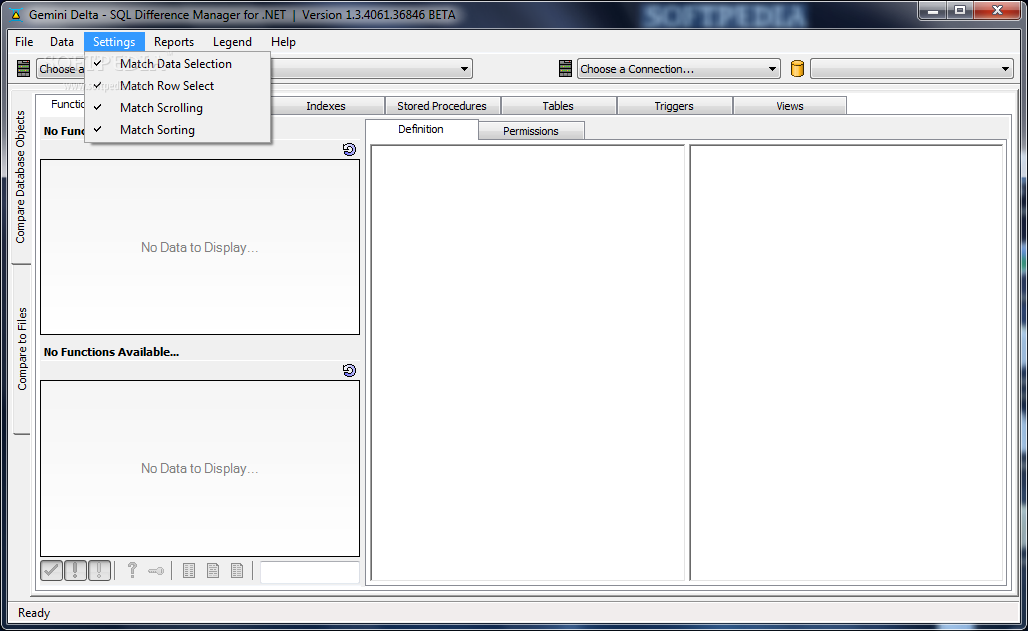Click the middle document page icon in bottom toolbar
This screenshot has height=631, width=1028.
click(213, 571)
